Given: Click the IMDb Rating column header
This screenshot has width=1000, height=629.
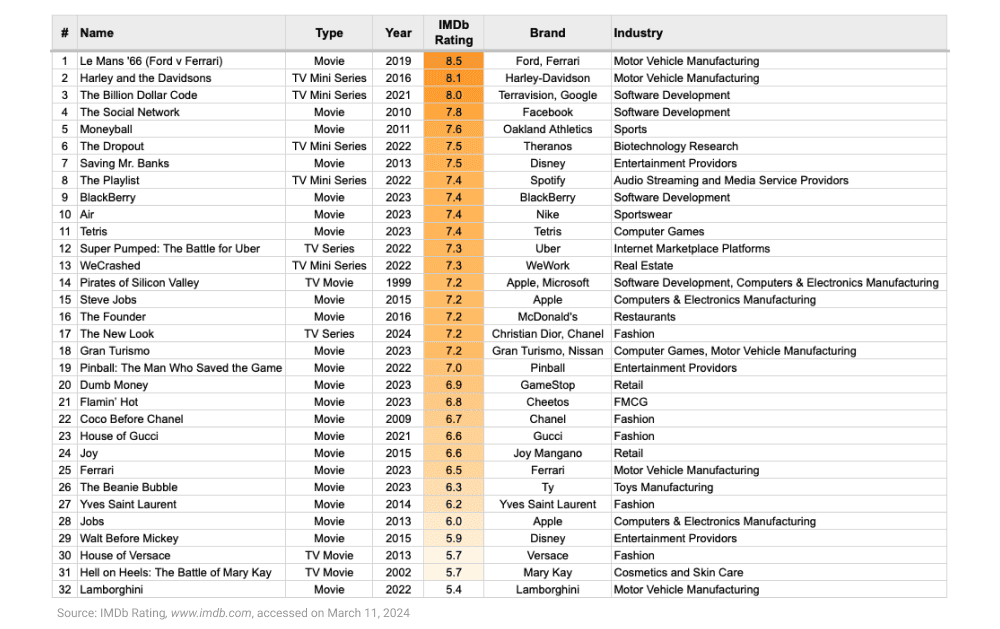Looking at the screenshot, I should [453, 33].
